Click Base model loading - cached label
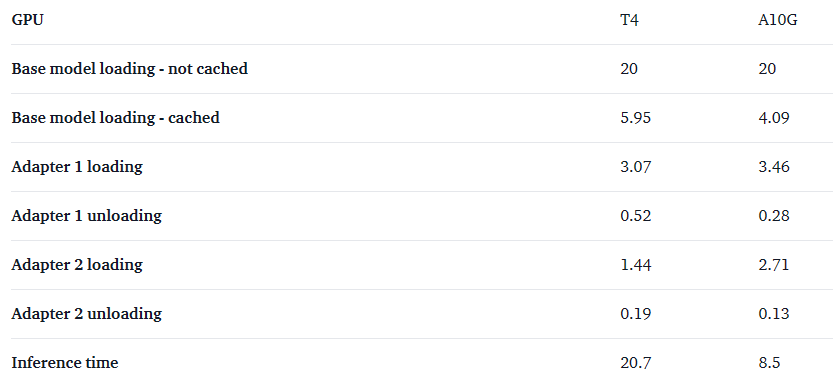833x383 pixels. click(115, 118)
